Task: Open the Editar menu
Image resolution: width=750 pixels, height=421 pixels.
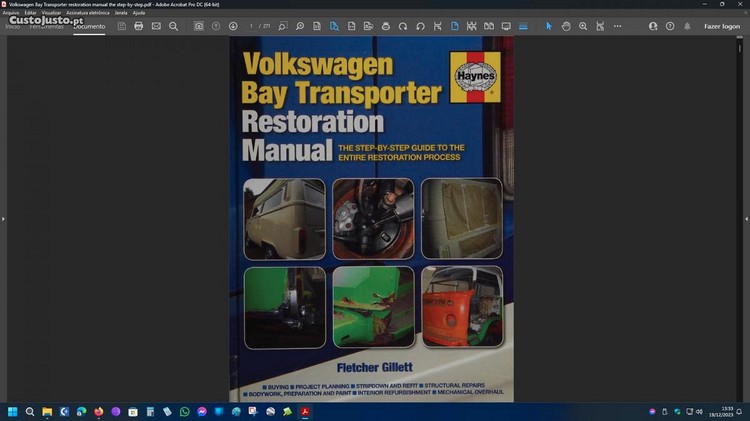Action: pos(30,13)
